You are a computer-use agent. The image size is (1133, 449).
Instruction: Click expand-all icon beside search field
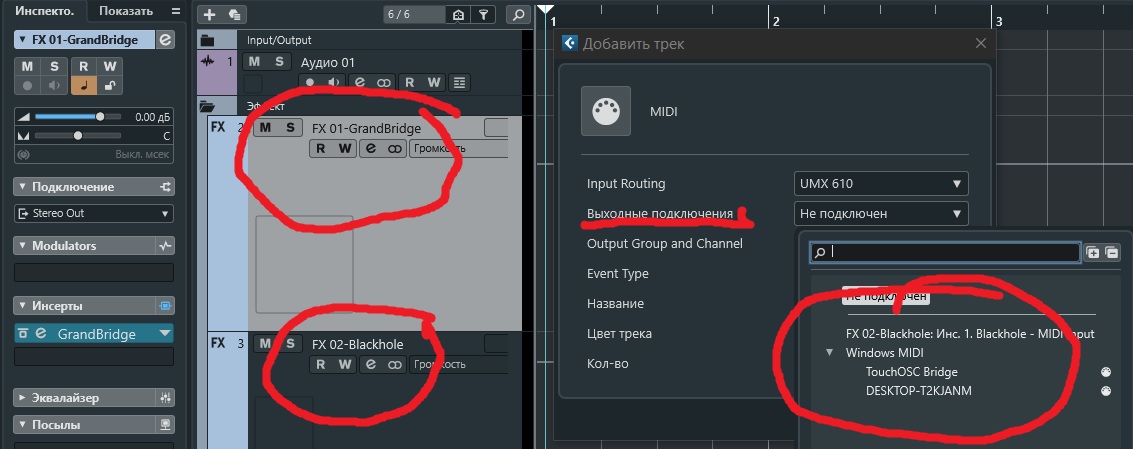pyautogui.click(x=1093, y=252)
